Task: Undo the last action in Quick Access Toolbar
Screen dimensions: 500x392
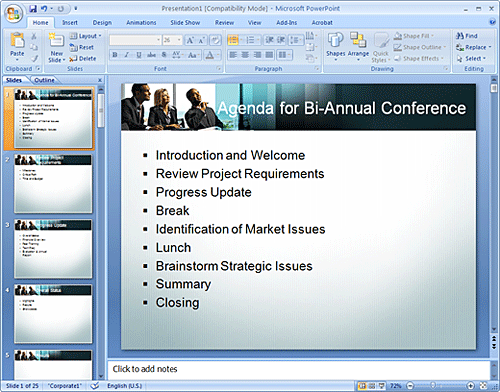Action: [x=44, y=9]
